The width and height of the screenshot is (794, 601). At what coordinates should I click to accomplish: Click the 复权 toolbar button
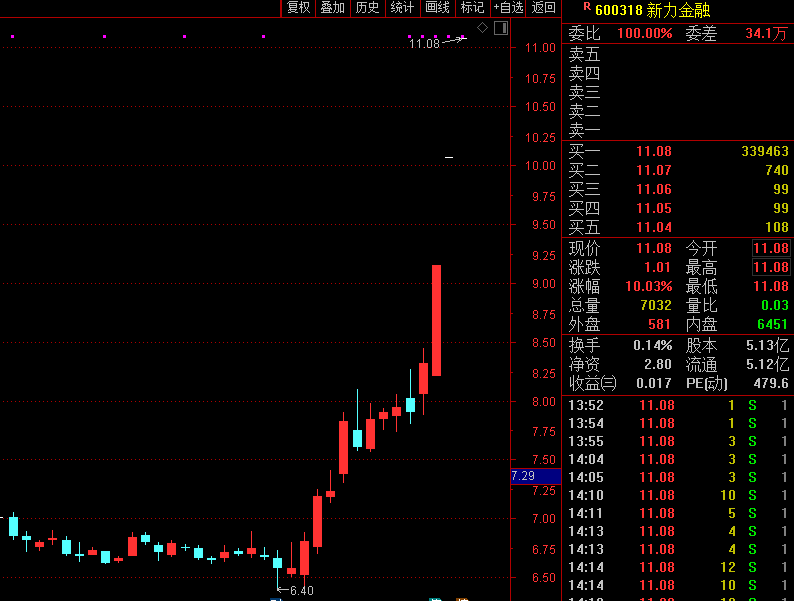click(298, 8)
